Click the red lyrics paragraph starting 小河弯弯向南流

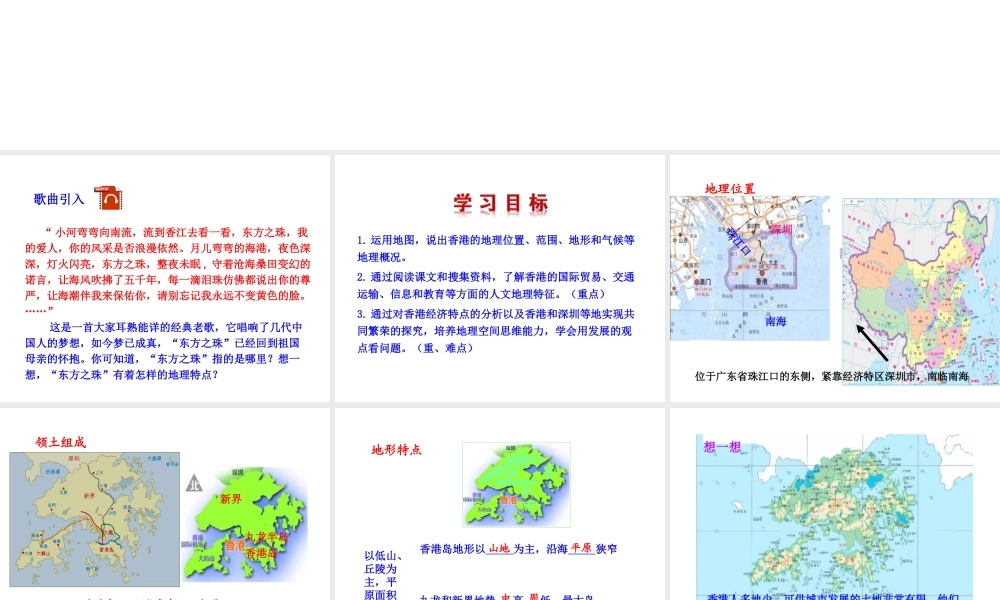168,270
